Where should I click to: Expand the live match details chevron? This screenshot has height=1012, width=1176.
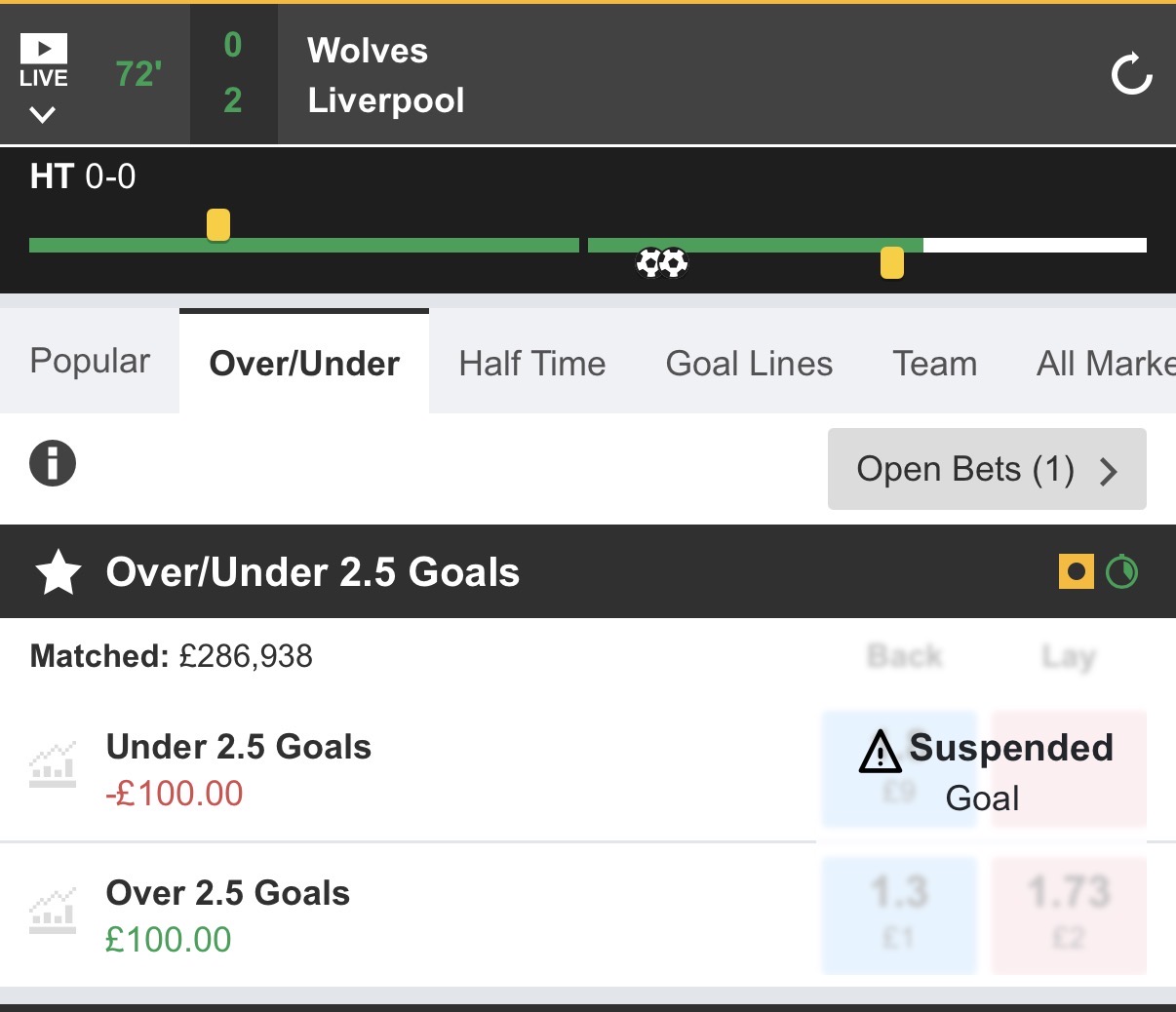point(43,115)
